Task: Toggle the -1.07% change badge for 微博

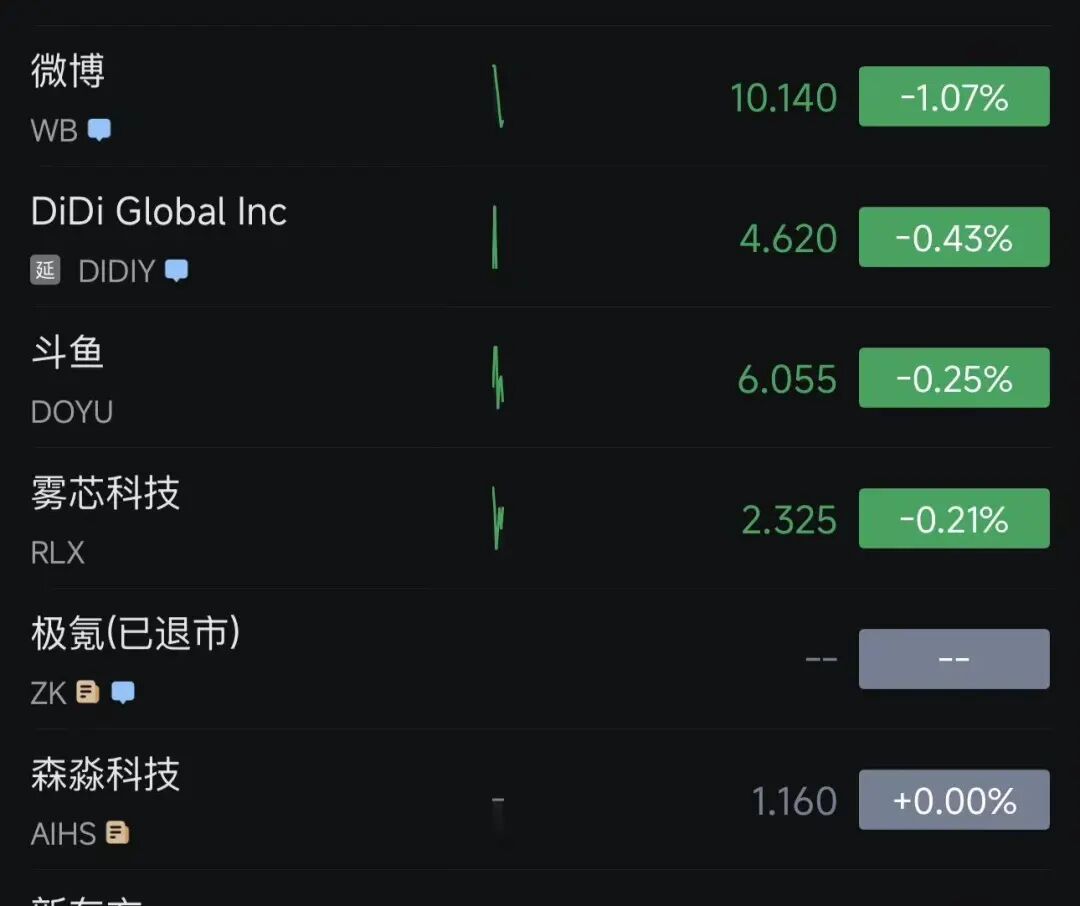Action: point(953,97)
